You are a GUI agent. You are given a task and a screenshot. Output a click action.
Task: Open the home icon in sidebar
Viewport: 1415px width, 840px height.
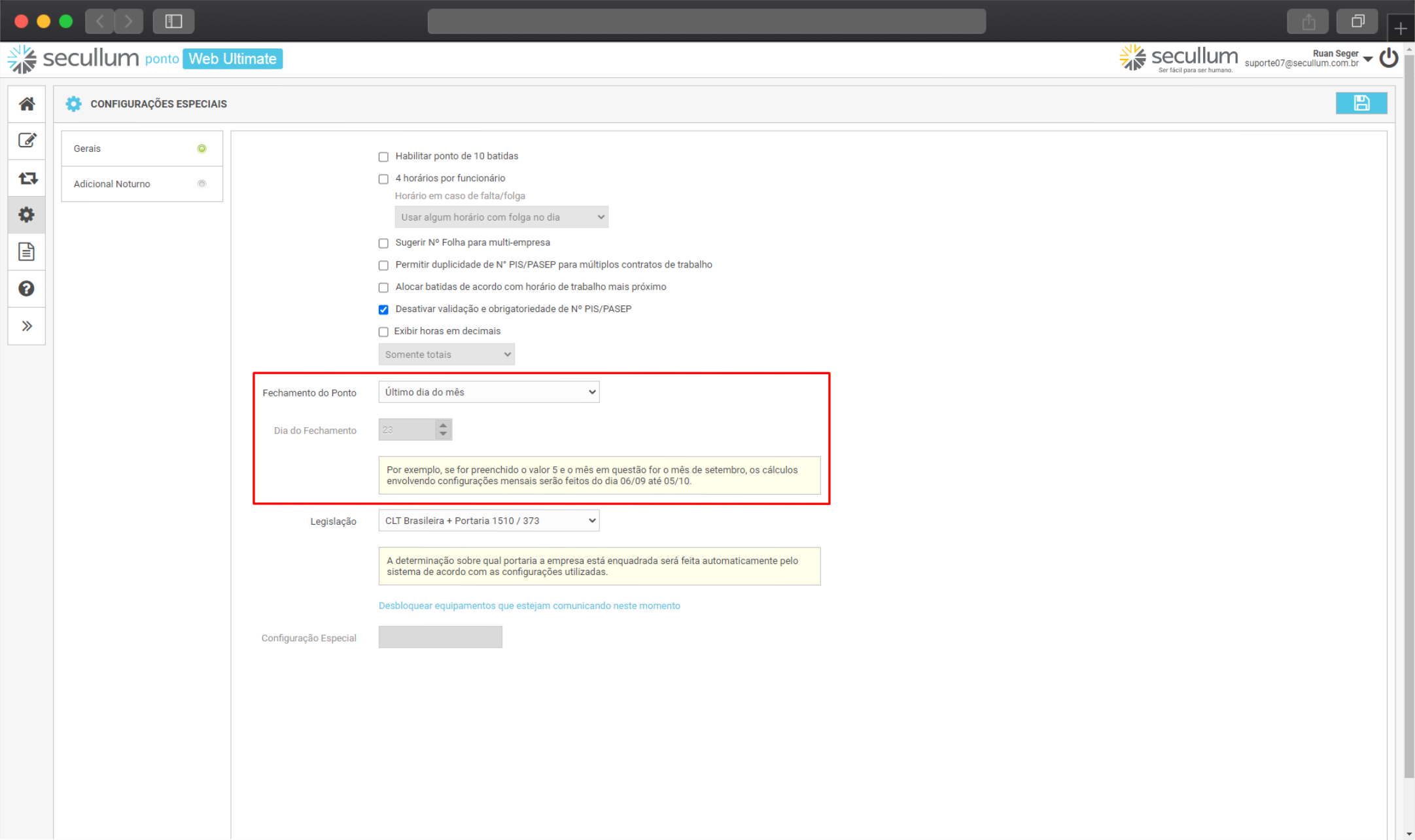27,103
